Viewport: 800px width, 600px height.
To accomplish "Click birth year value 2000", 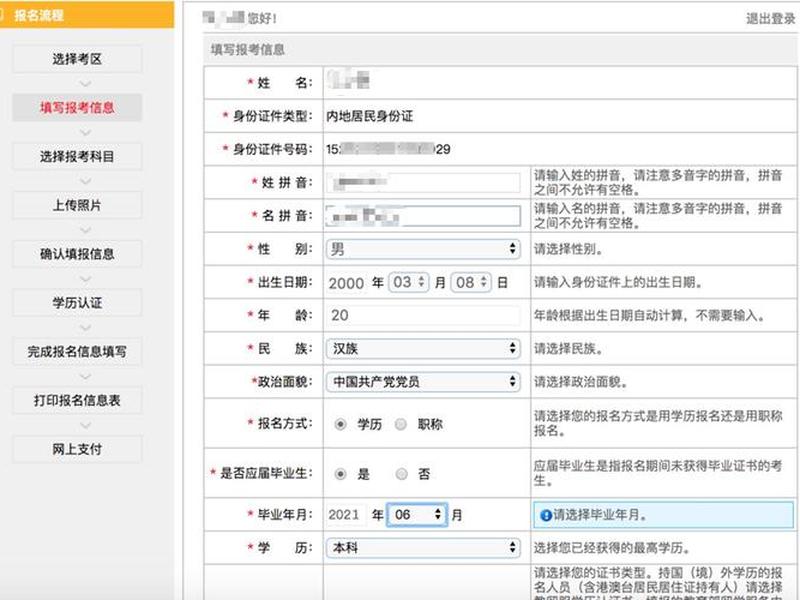I will (x=346, y=283).
